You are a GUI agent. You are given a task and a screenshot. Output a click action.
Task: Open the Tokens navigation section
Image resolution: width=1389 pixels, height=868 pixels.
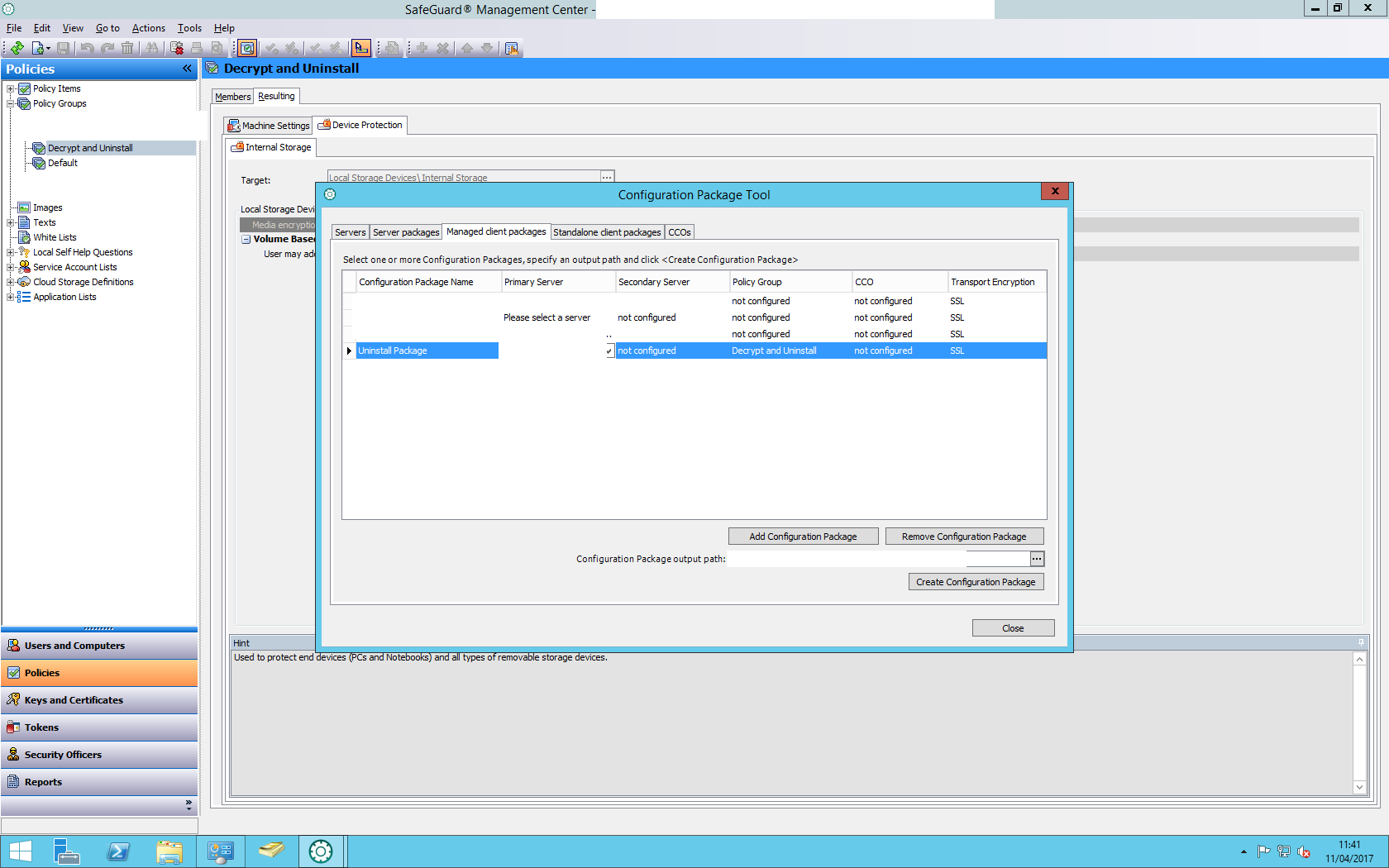[x=99, y=727]
